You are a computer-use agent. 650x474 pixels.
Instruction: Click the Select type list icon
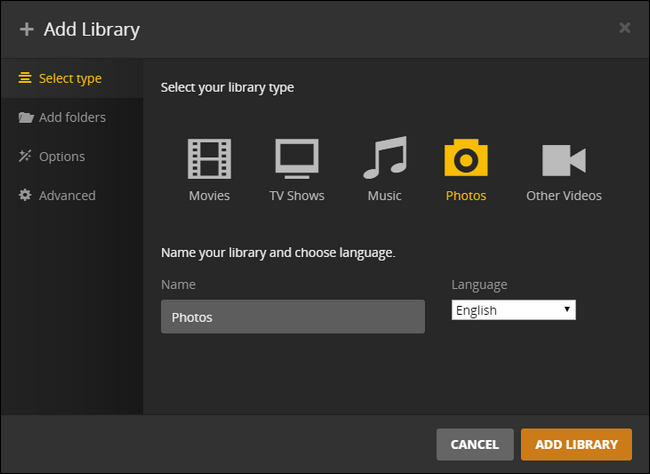pyautogui.click(x=25, y=78)
